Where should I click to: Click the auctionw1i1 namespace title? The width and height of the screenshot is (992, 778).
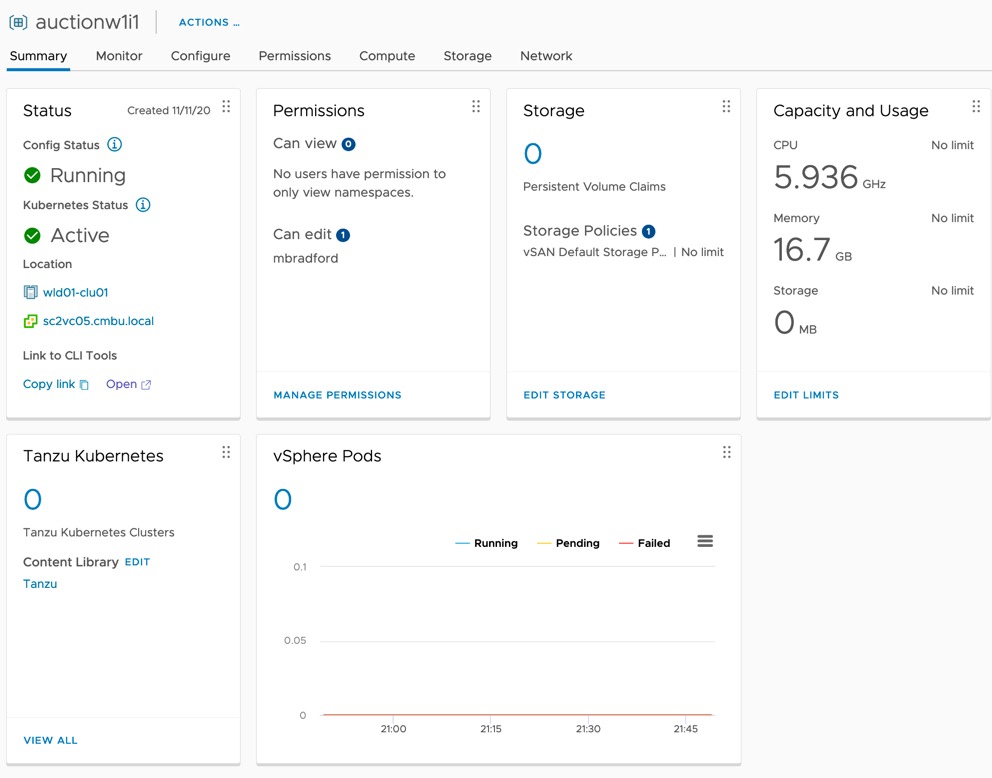tap(87, 22)
